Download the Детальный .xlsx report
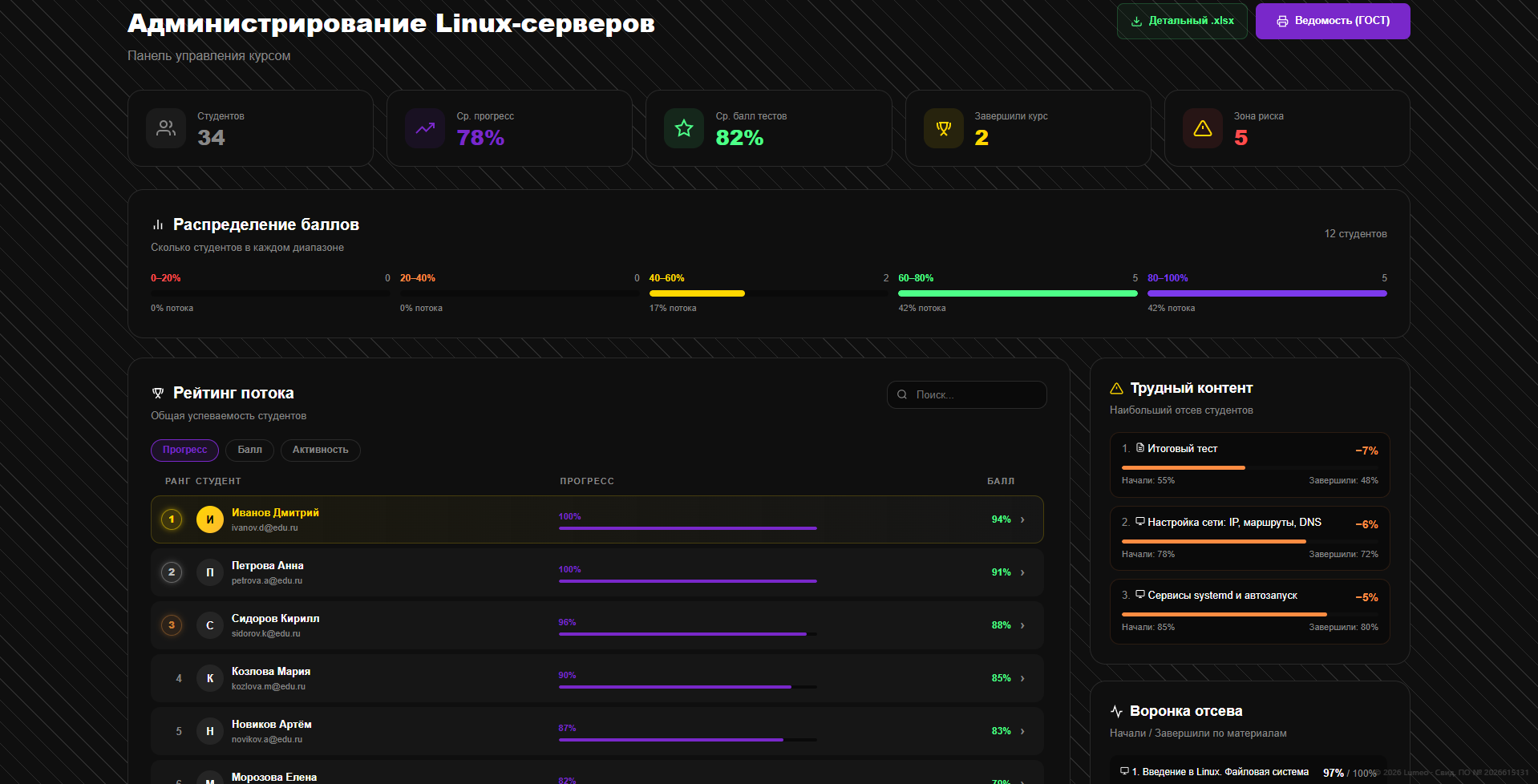The height and width of the screenshot is (784, 1538). point(1182,21)
